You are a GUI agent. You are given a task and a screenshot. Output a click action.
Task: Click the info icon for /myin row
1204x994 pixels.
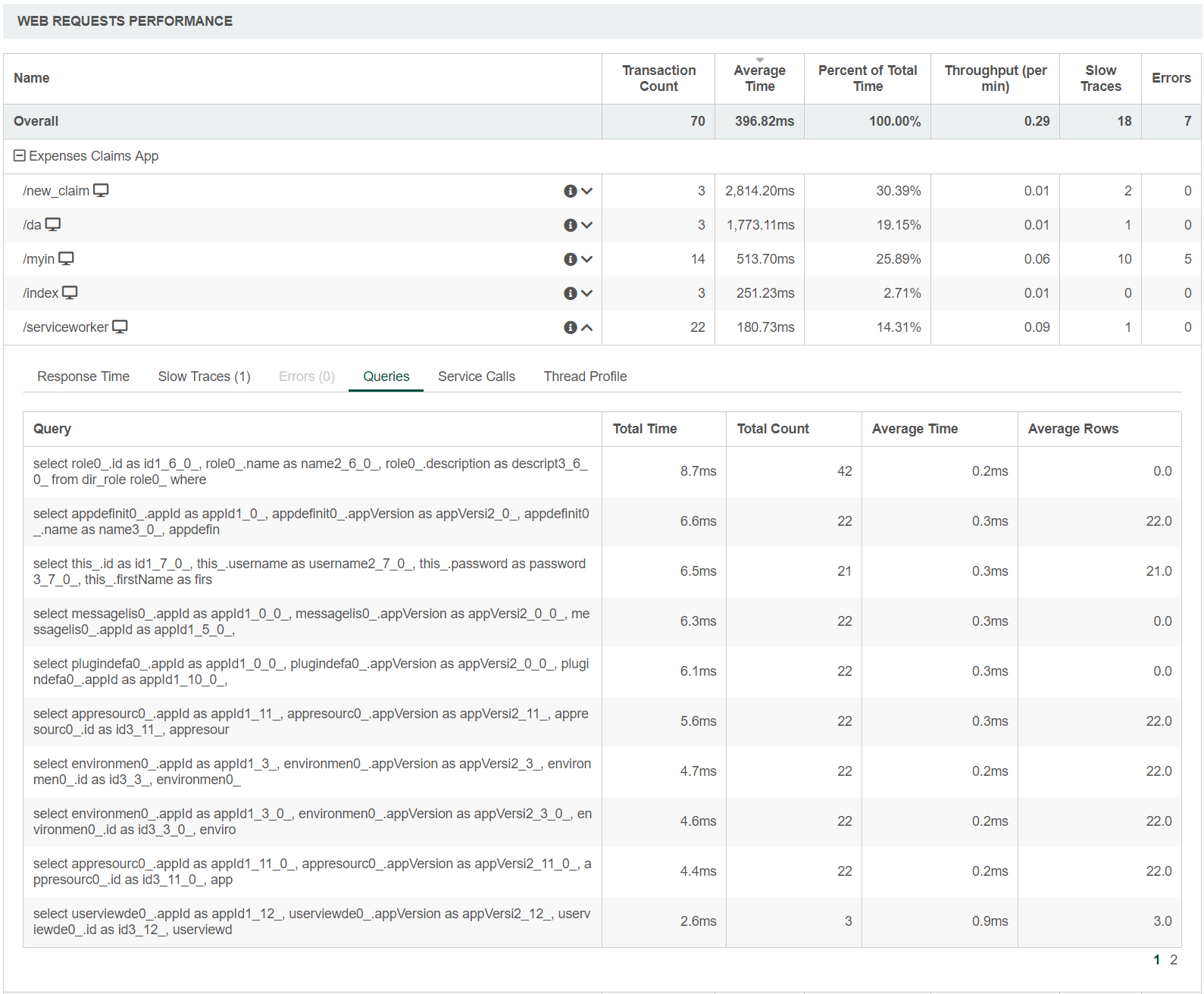[570, 259]
